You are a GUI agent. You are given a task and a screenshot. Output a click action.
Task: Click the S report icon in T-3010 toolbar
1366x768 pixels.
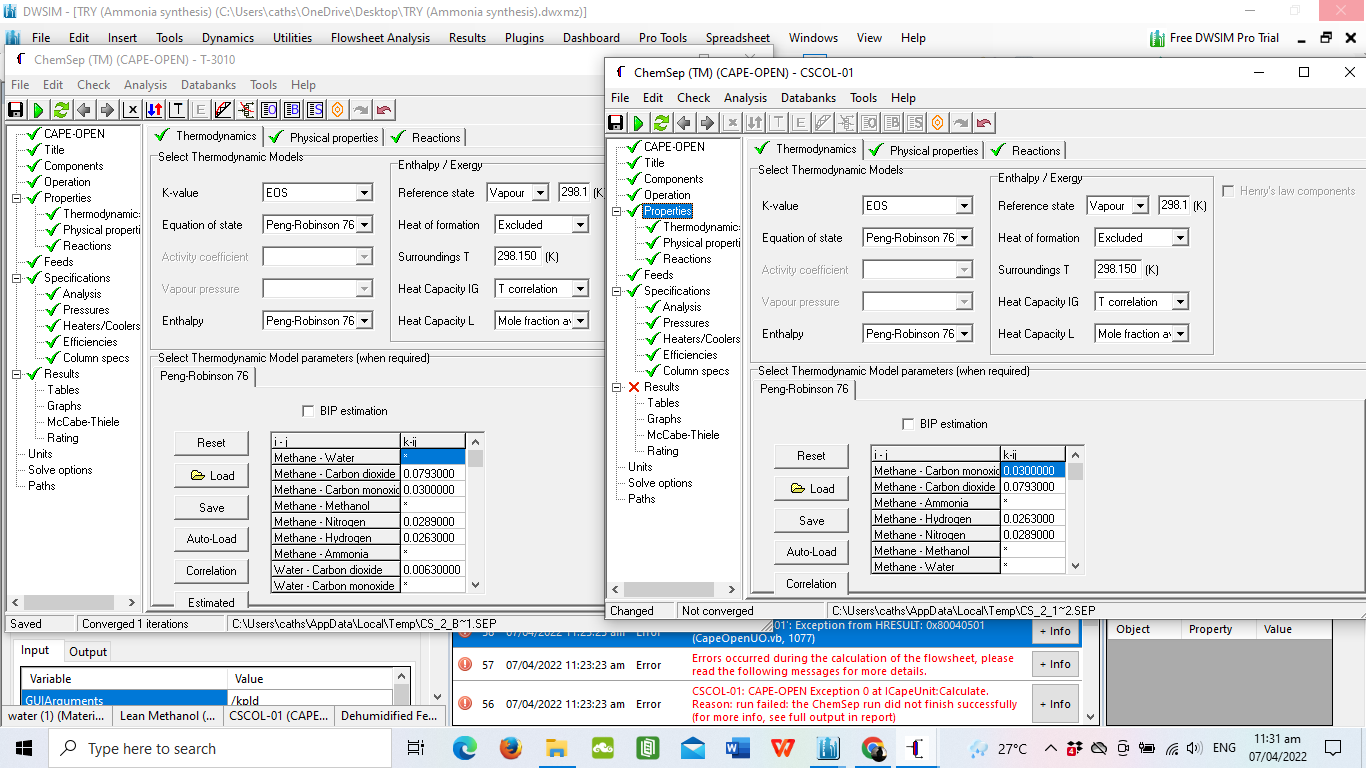click(315, 110)
